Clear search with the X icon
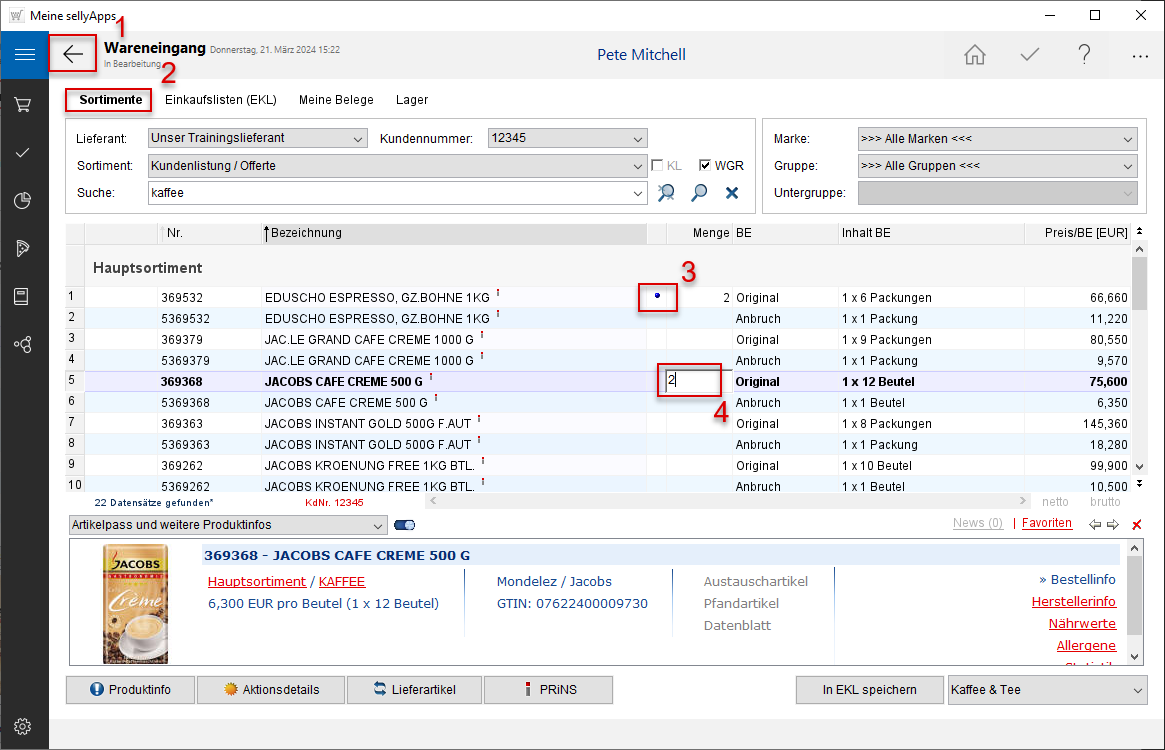Image resolution: width=1165 pixels, height=750 pixels. click(732, 193)
